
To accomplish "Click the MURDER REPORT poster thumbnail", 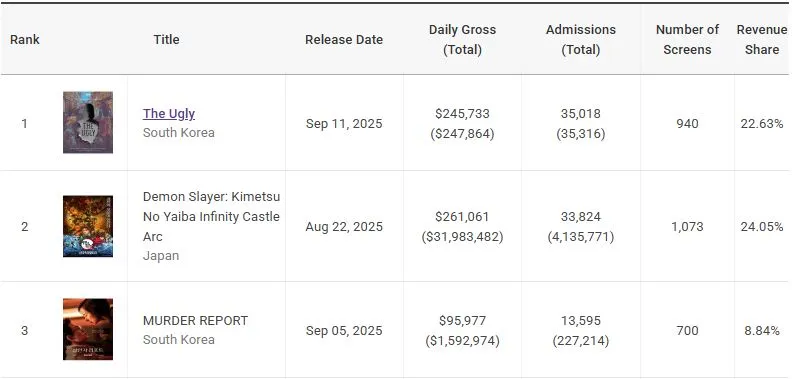I will 88,329.
